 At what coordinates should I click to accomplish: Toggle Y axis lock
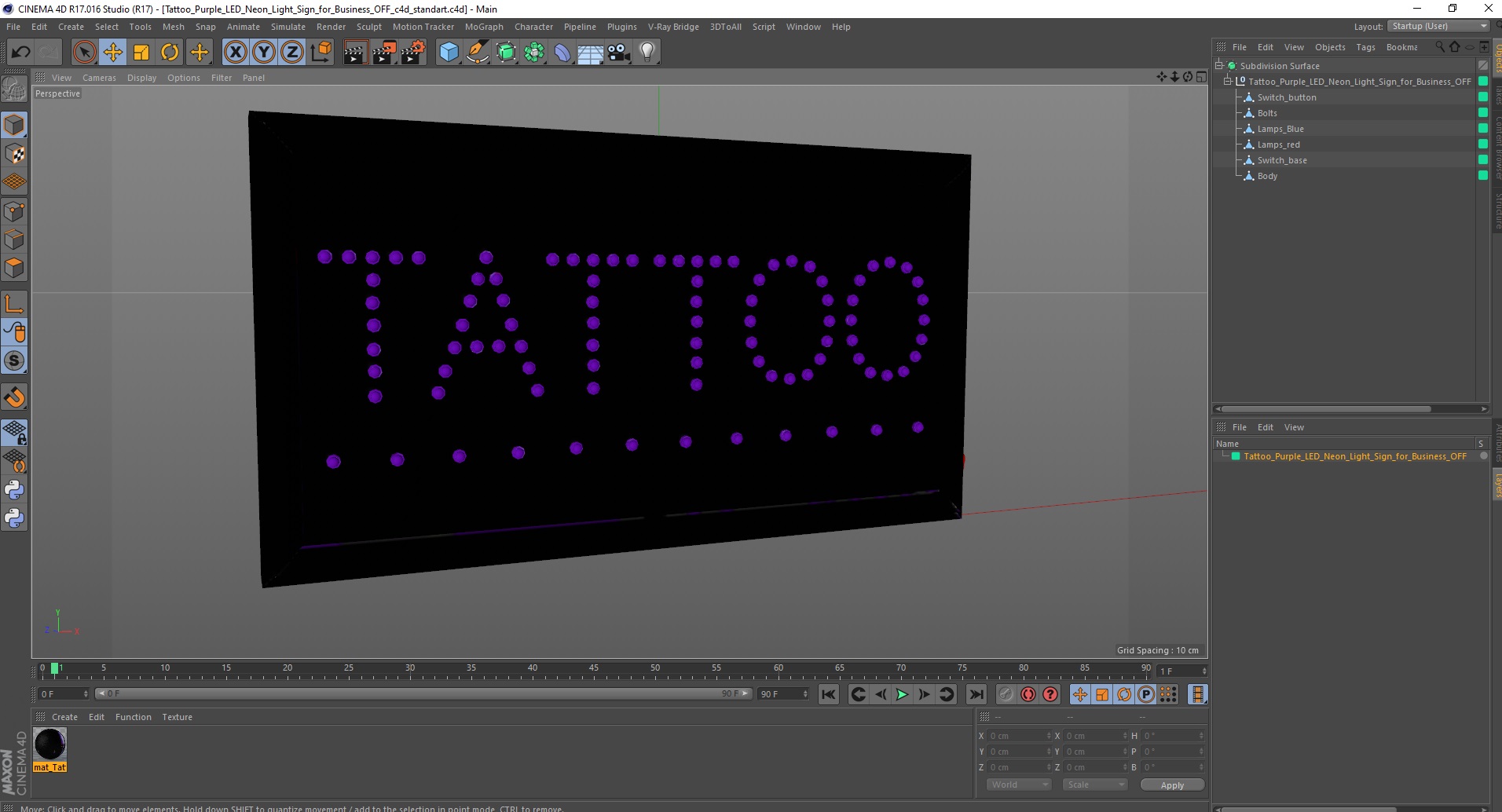(264, 53)
